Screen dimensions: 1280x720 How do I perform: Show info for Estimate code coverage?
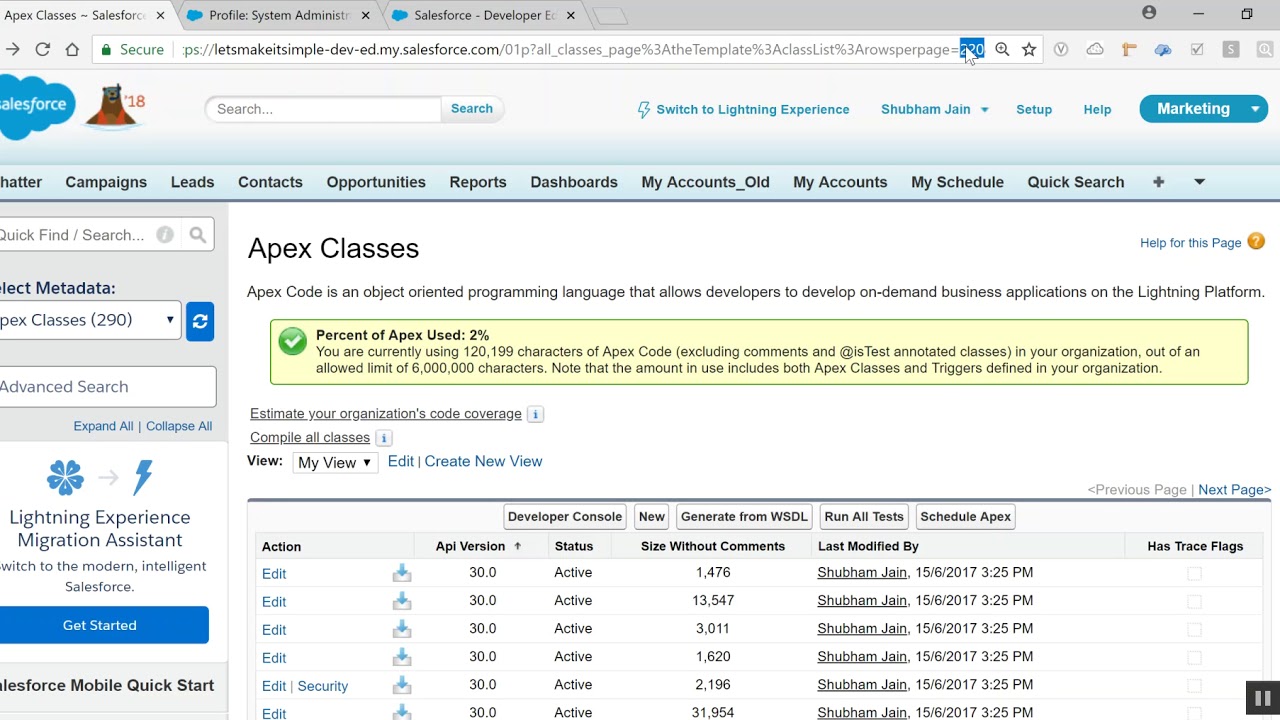(x=535, y=414)
